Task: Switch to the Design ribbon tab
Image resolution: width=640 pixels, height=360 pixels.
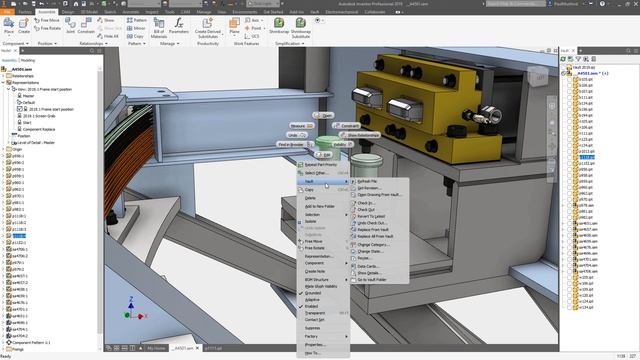Action: [x=68, y=12]
